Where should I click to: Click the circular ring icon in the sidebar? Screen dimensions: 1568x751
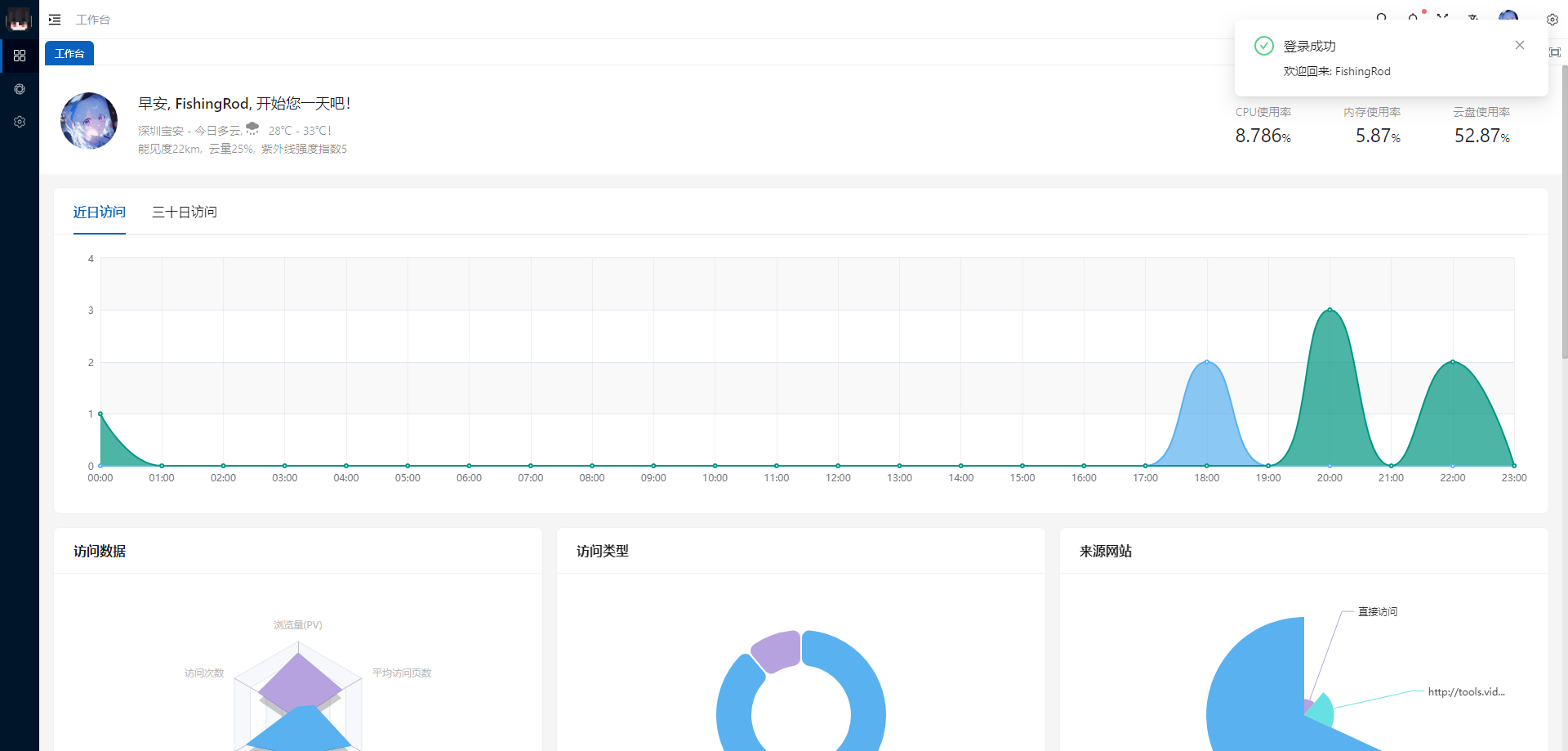coord(20,89)
